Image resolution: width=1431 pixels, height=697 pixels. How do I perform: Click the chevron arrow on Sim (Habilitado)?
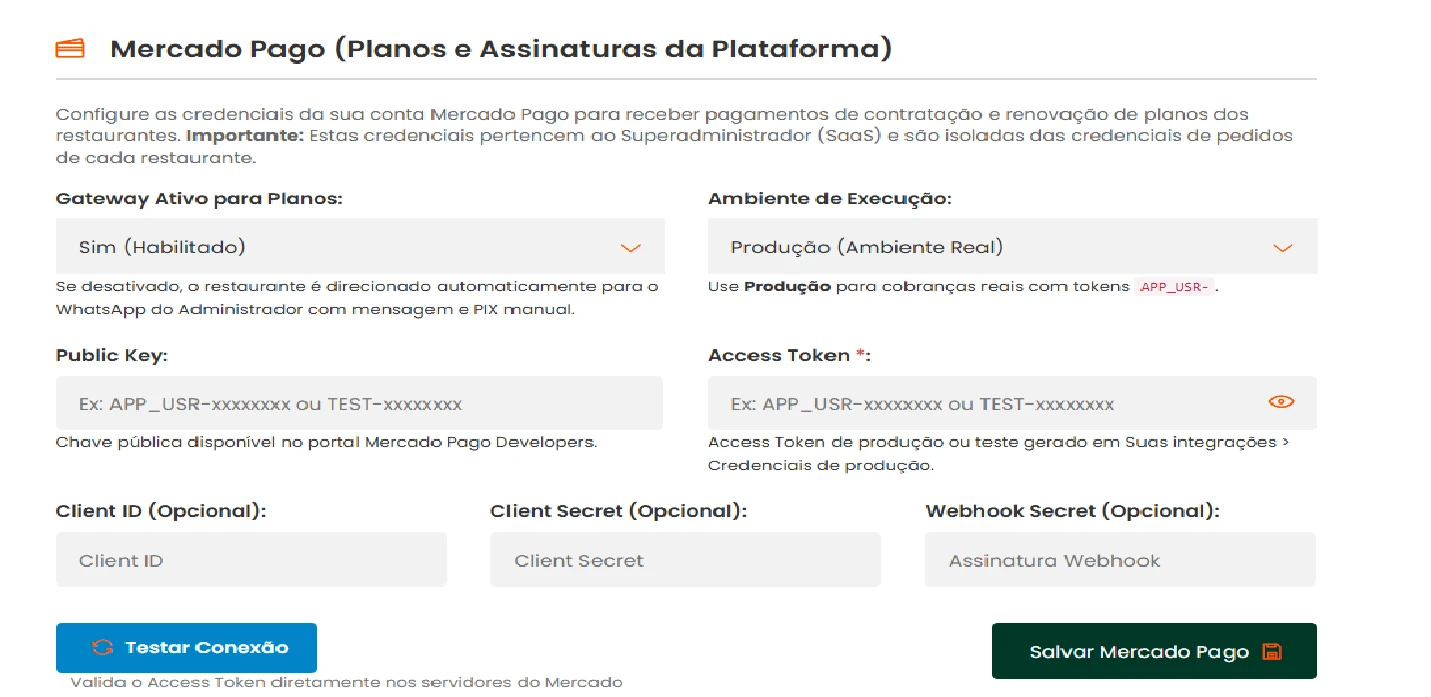click(630, 248)
